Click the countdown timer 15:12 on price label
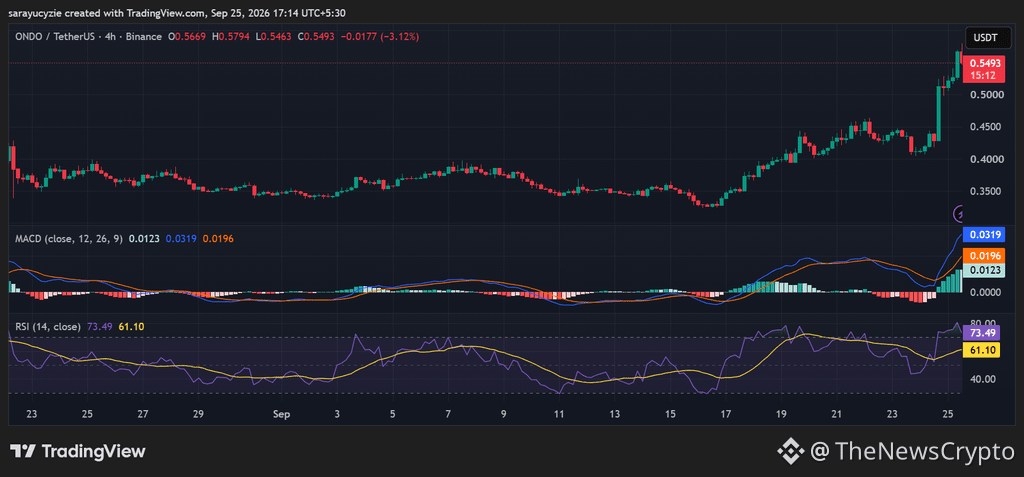Image resolution: width=1024 pixels, height=477 pixels. (982, 76)
